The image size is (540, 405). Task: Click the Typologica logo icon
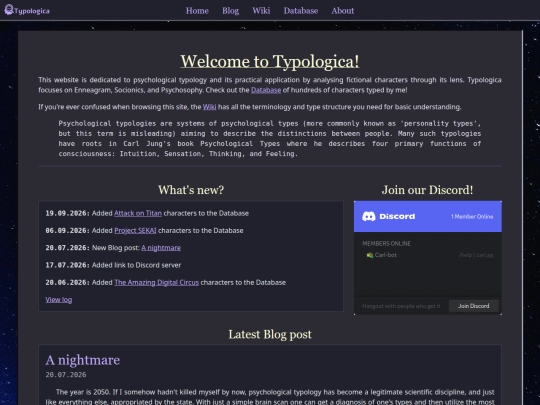[x=9, y=10]
